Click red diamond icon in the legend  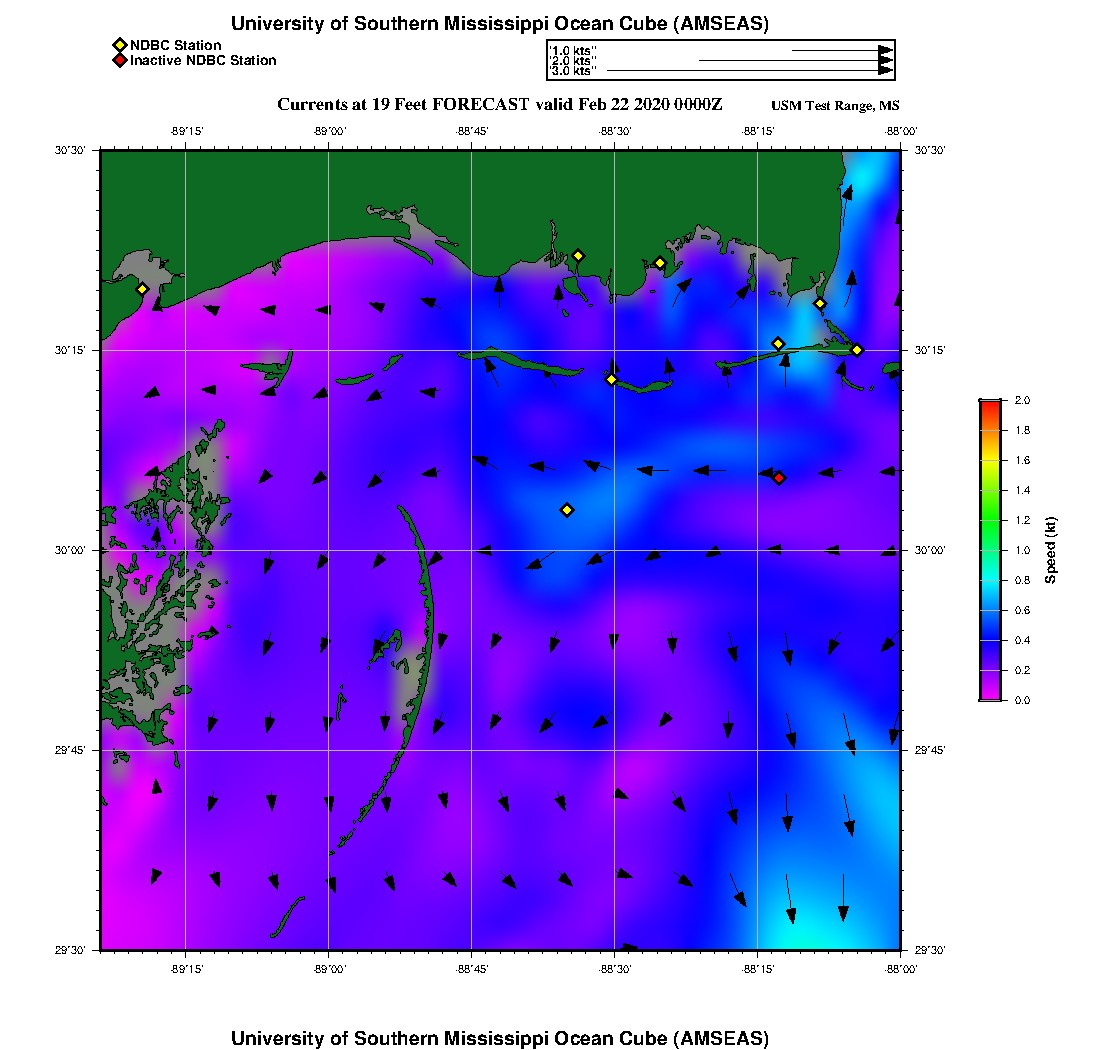pyautogui.click(x=119, y=61)
